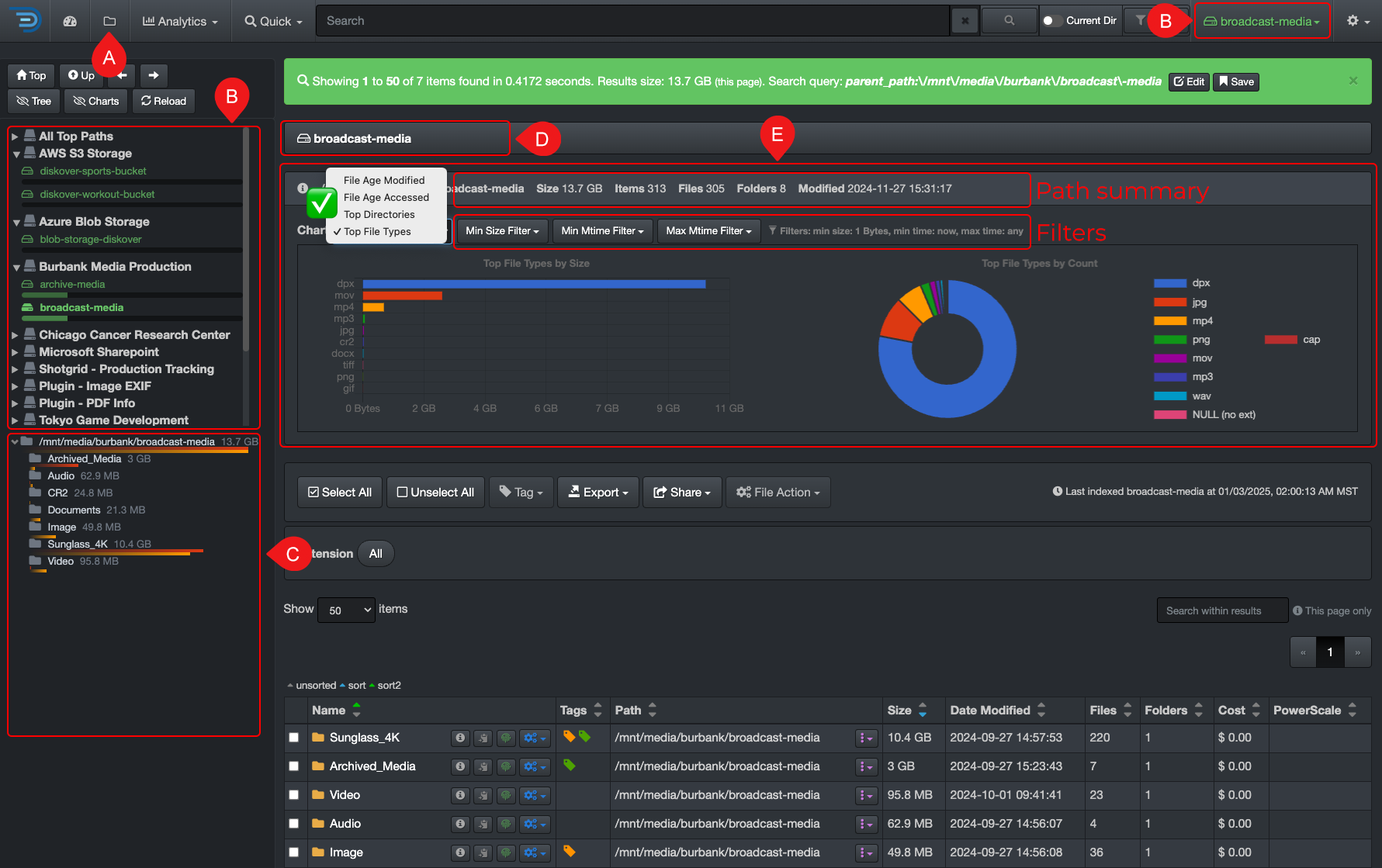Image resolution: width=1382 pixels, height=868 pixels.
Task: Click the forward arrow navigation button
Action: [154, 75]
